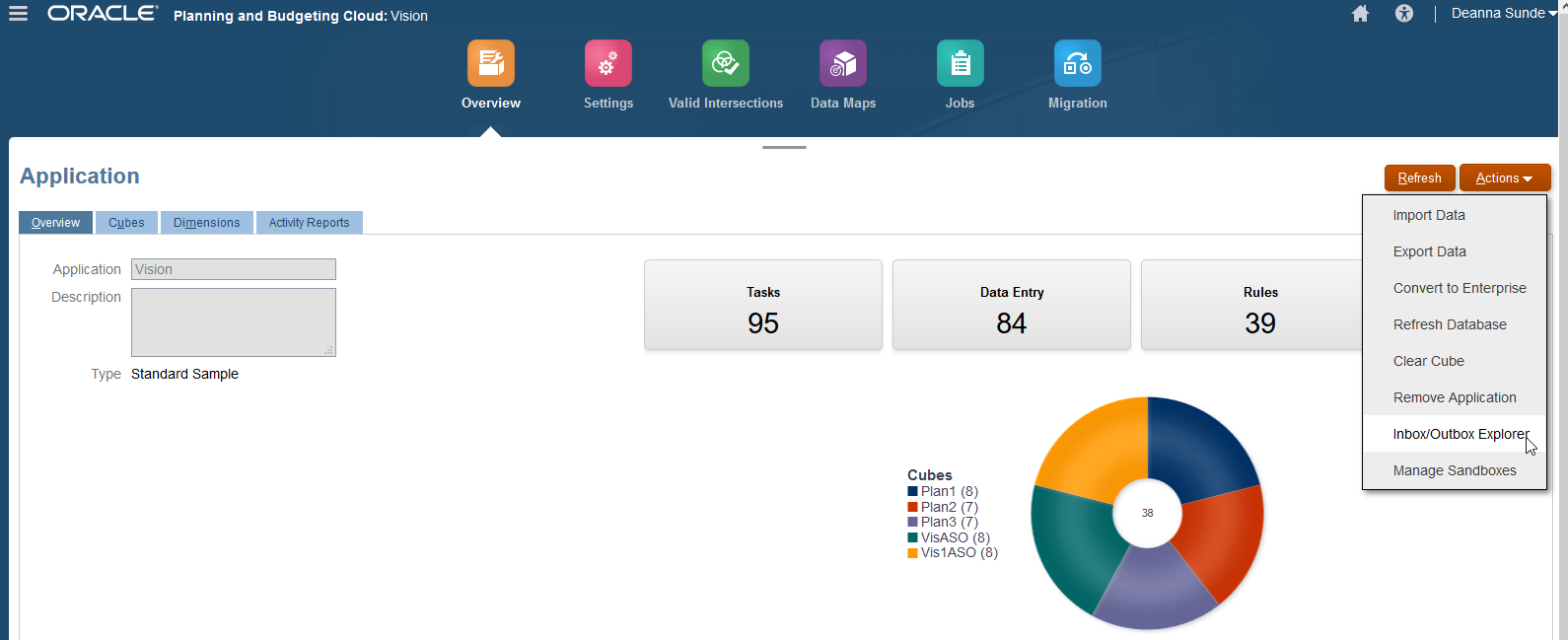Click the pie chart center total 38
The height and width of the screenshot is (640, 1568).
point(1147,513)
